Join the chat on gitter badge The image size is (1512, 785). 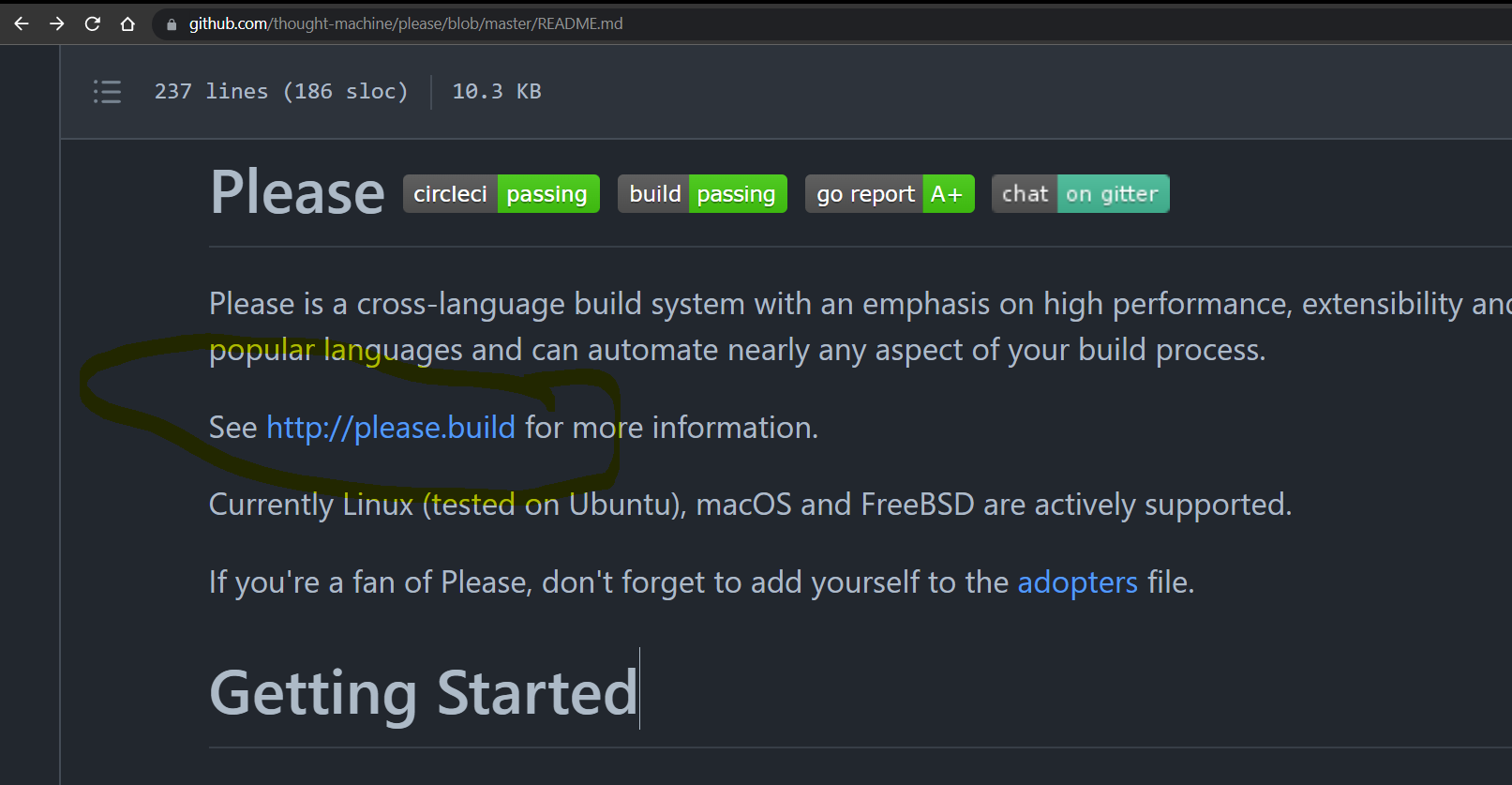click(1079, 193)
